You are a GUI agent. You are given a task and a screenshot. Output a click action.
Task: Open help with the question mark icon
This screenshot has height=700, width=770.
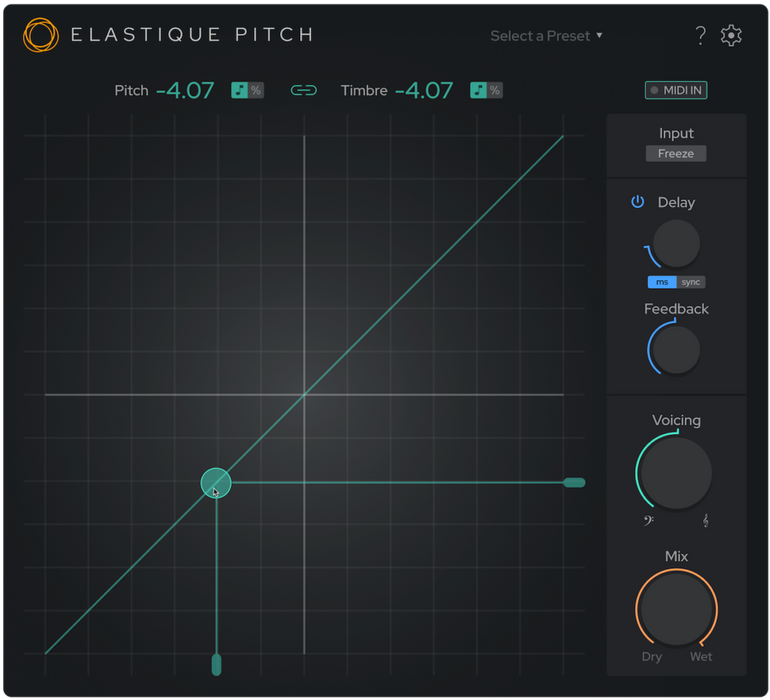(701, 36)
